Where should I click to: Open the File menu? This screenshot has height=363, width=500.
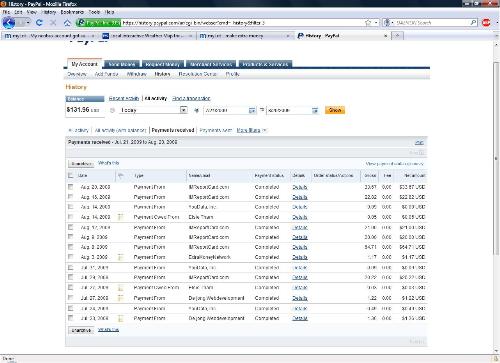click(x=6, y=12)
